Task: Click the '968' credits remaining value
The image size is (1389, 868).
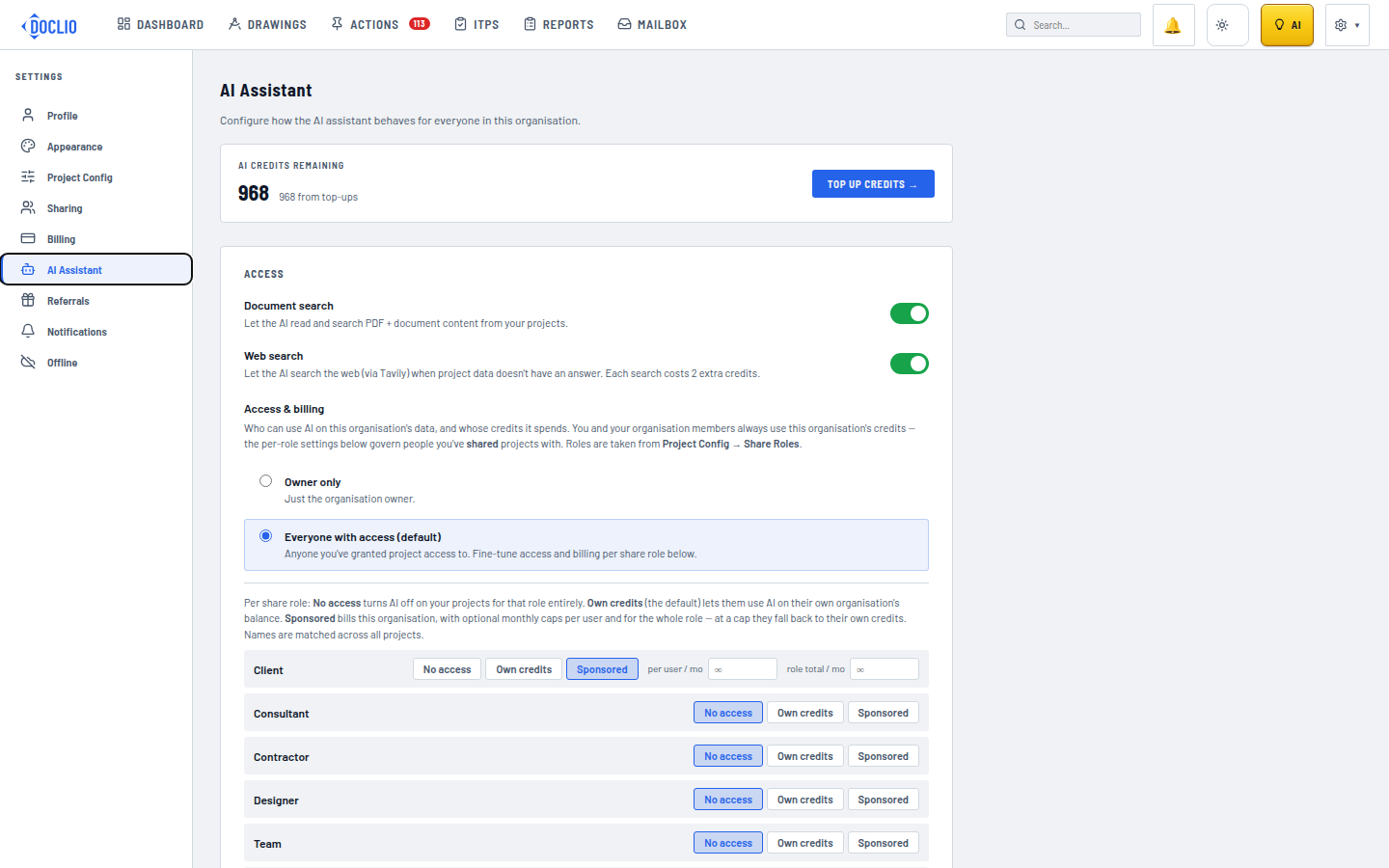Action: coord(254,193)
